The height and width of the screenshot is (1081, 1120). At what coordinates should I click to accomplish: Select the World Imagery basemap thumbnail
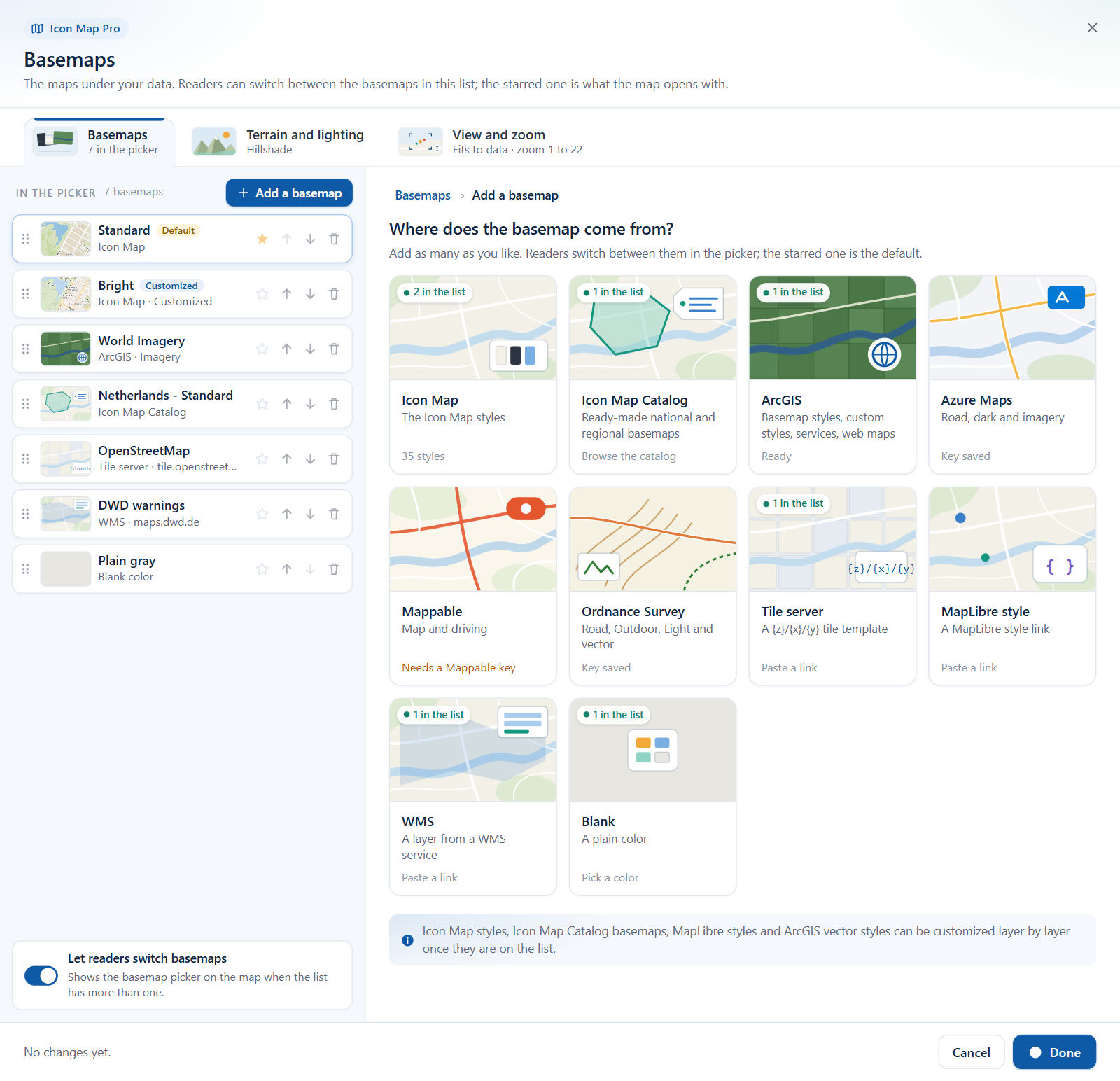pyautogui.click(x=66, y=349)
